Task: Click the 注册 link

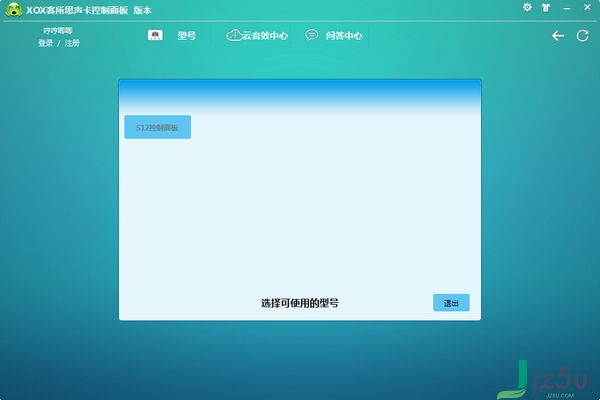Action: [x=72, y=43]
